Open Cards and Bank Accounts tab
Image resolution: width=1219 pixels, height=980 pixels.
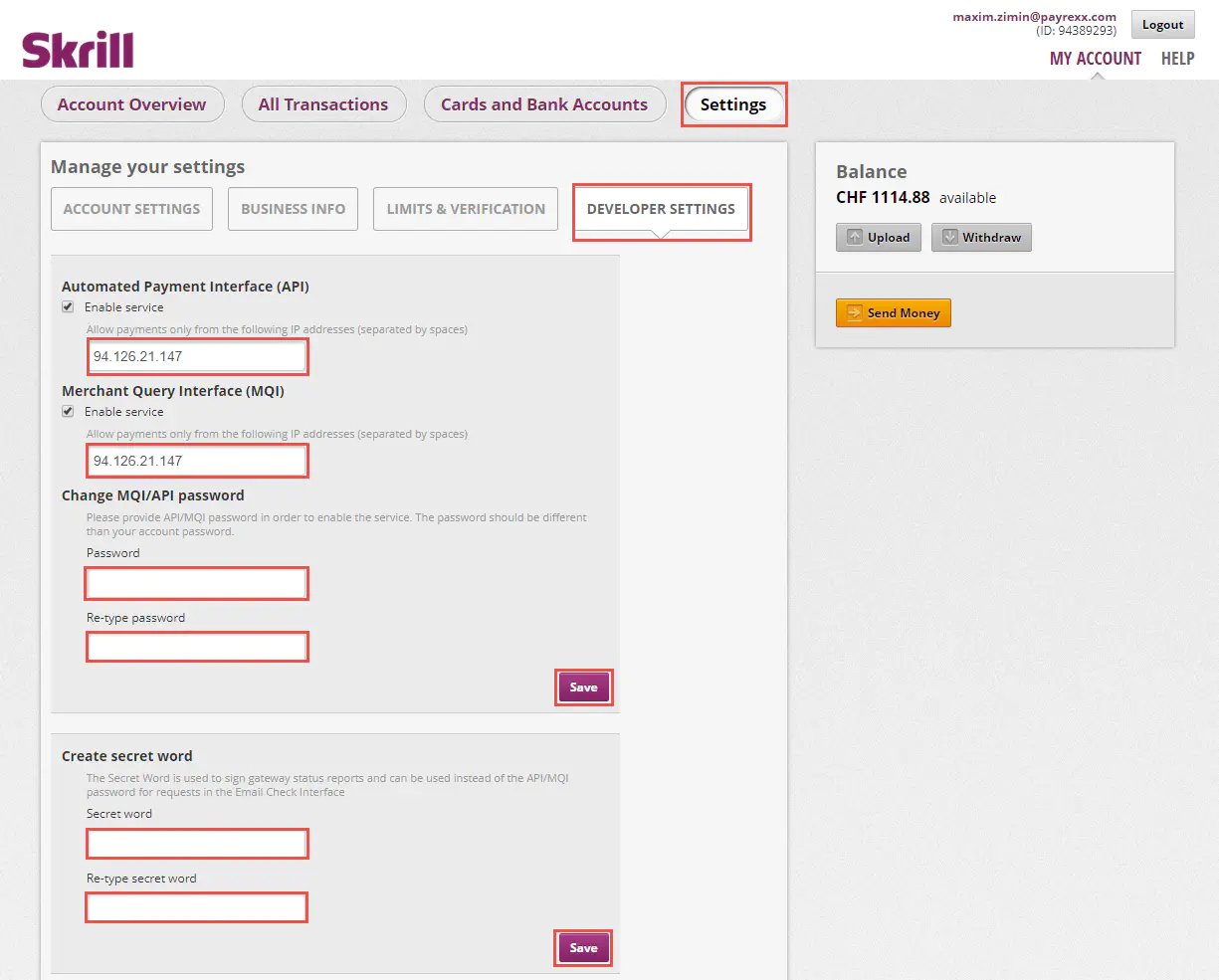click(x=544, y=104)
